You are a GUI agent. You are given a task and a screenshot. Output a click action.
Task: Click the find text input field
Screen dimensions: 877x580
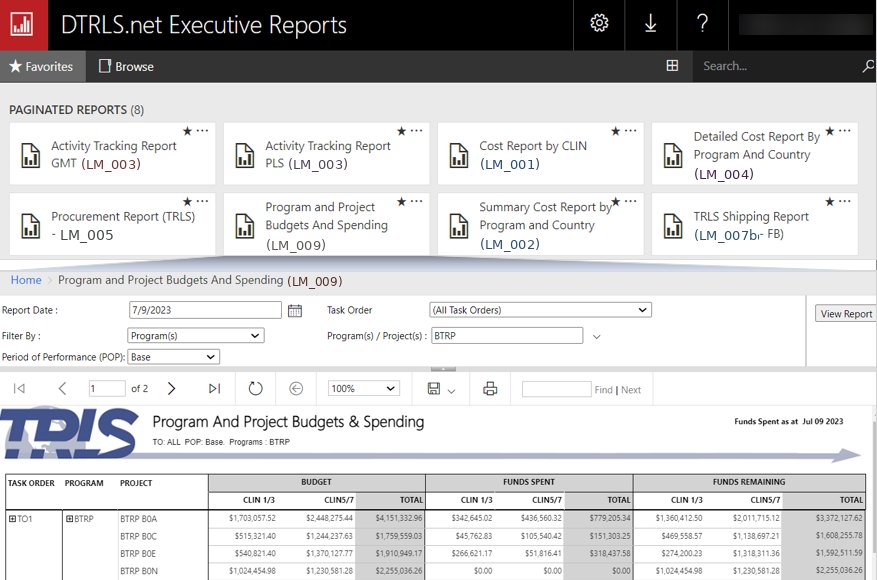(557, 389)
